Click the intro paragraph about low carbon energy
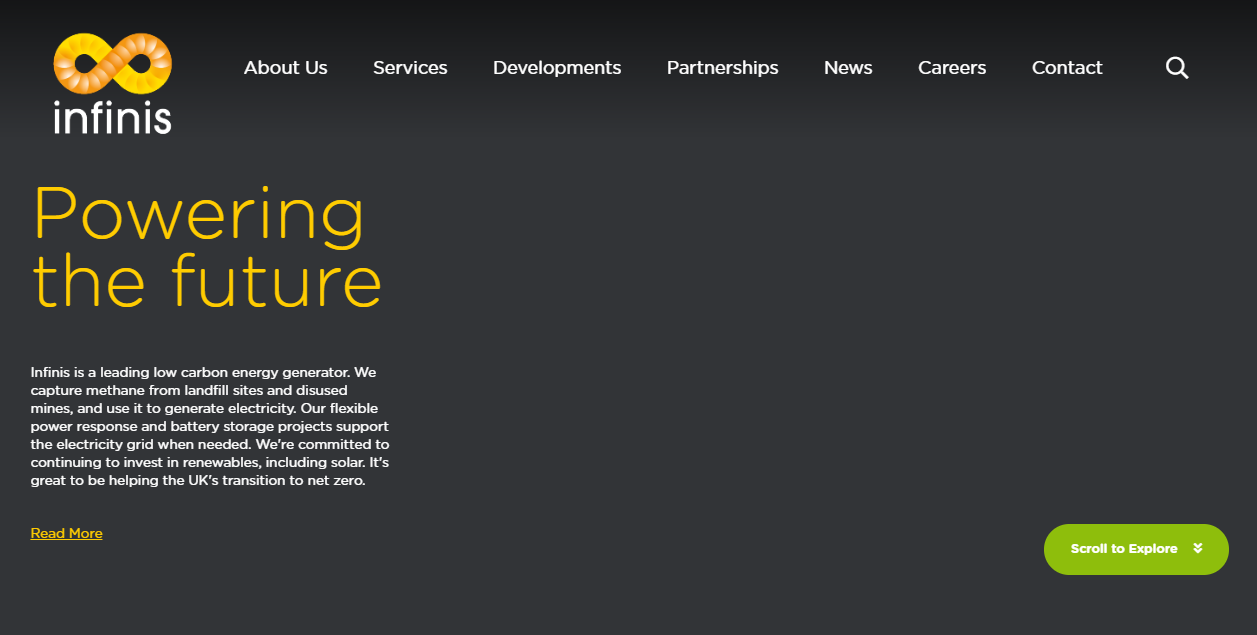This screenshot has height=635, width=1257. (210, 425)
